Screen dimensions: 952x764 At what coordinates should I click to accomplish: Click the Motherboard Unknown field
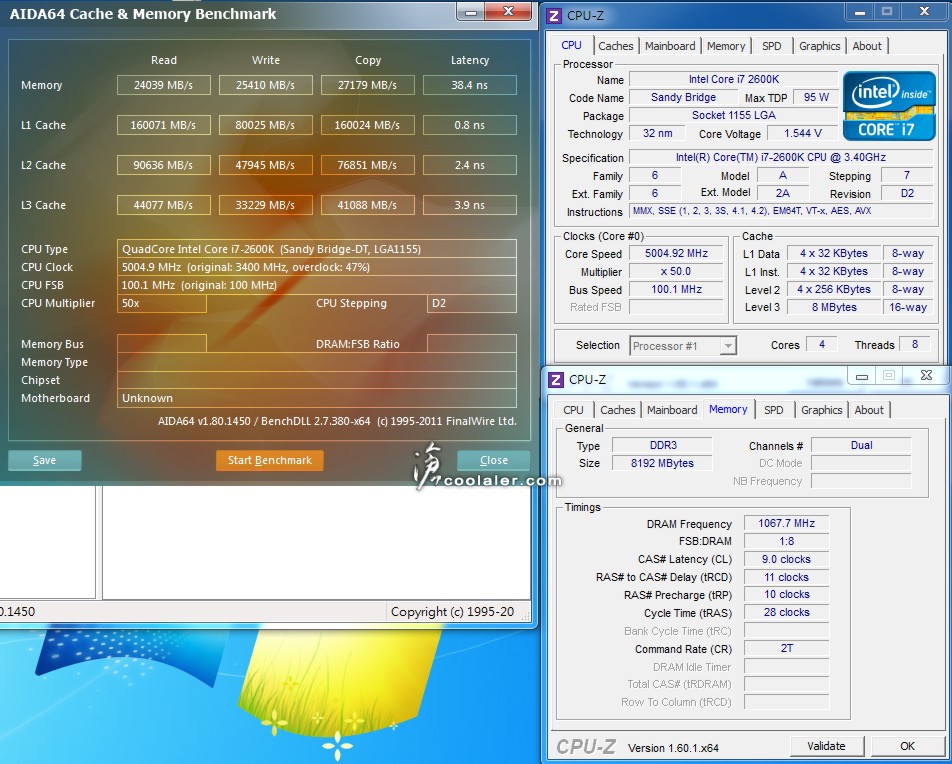tap(316, 398)
